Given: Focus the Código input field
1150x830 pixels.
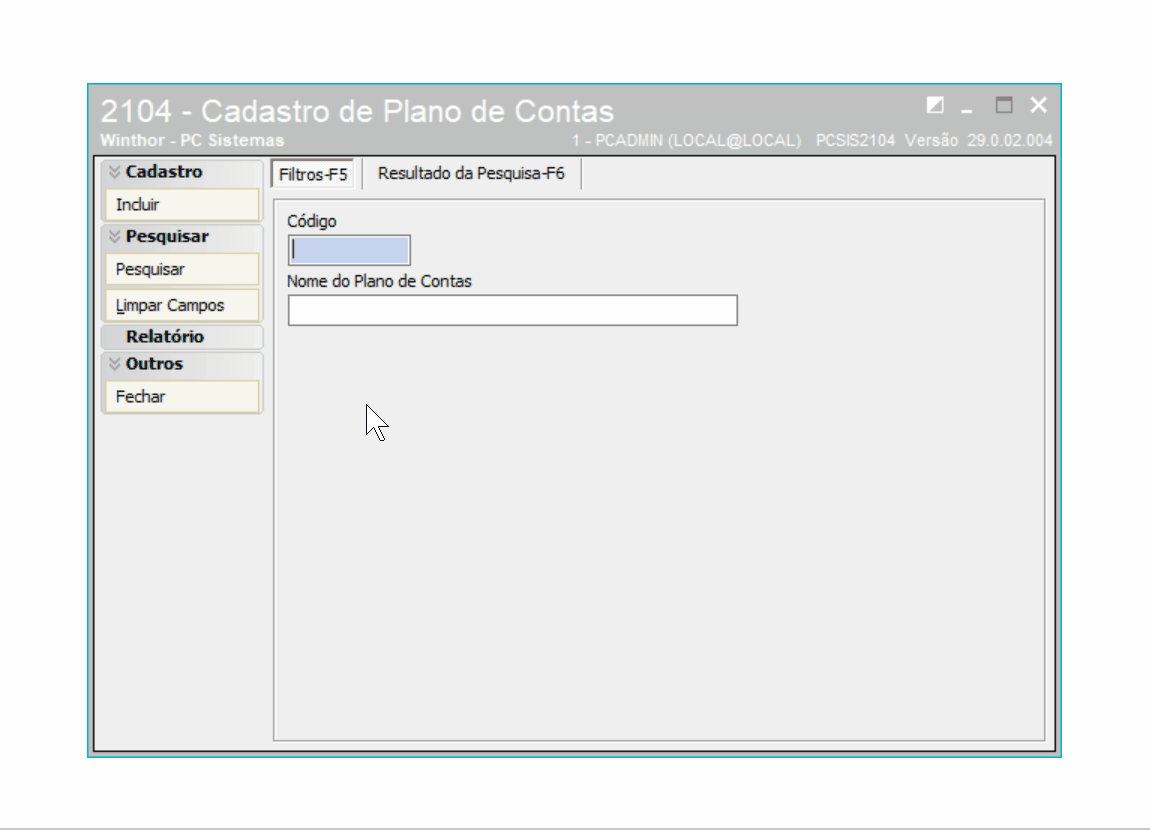Looking at the screenshot, I should click(349, 250).
